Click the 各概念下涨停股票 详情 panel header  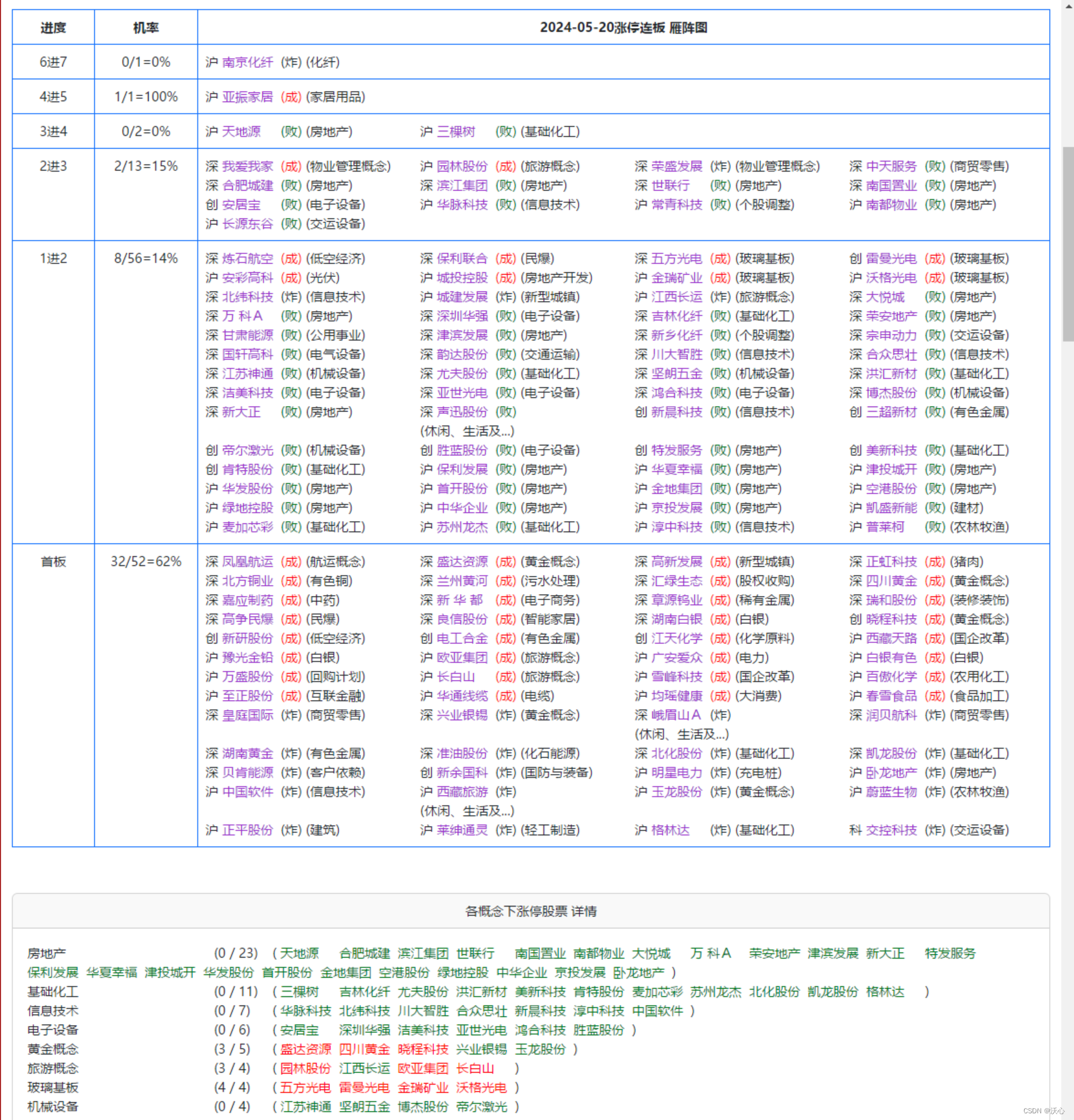click(x=531, y=911)
